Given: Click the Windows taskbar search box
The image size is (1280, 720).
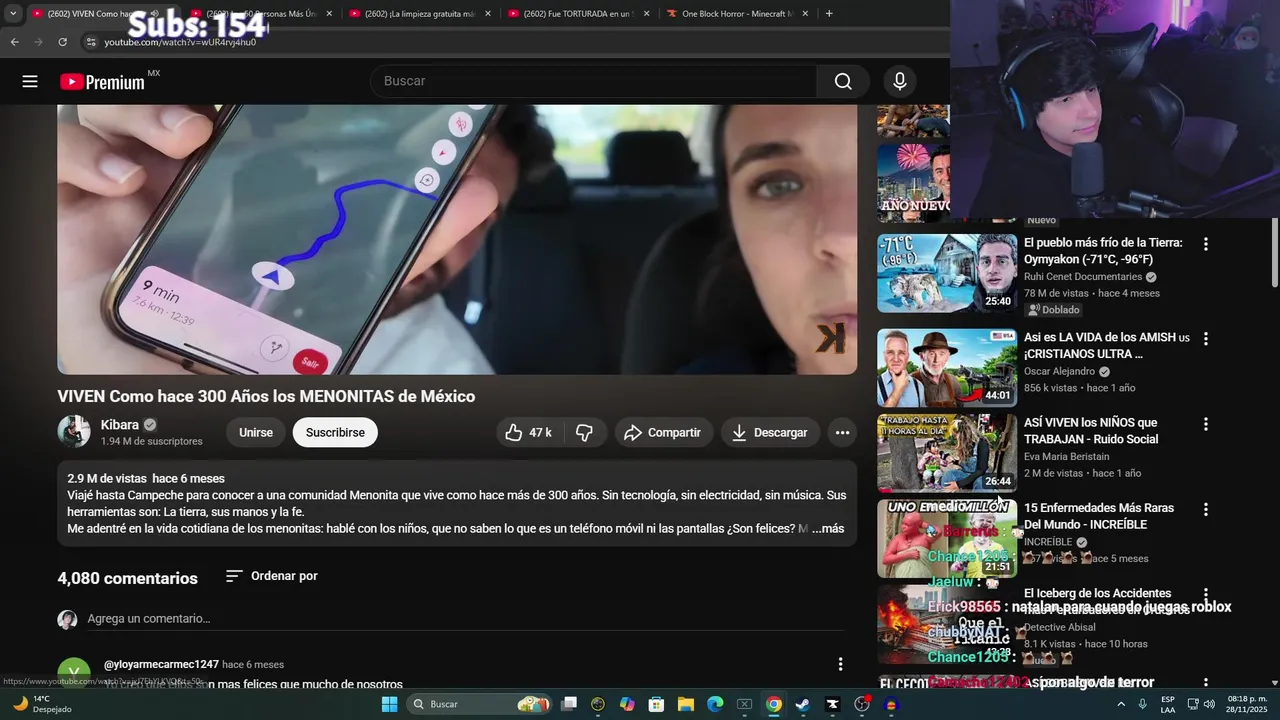Looking at the screenshot, I should coord(478,704).
